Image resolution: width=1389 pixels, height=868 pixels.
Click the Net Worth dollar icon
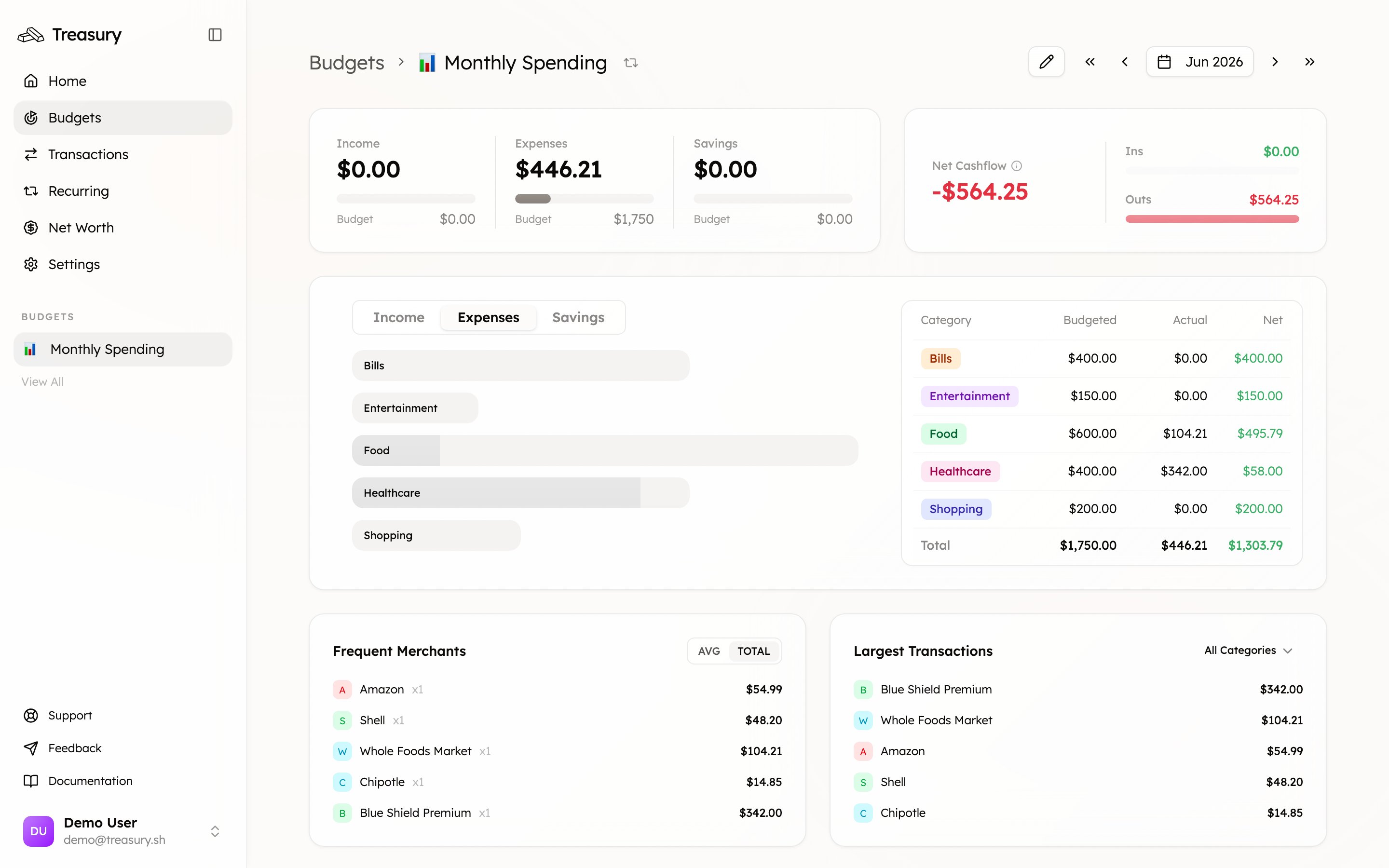pyautogui.click(x=31, y=228)
